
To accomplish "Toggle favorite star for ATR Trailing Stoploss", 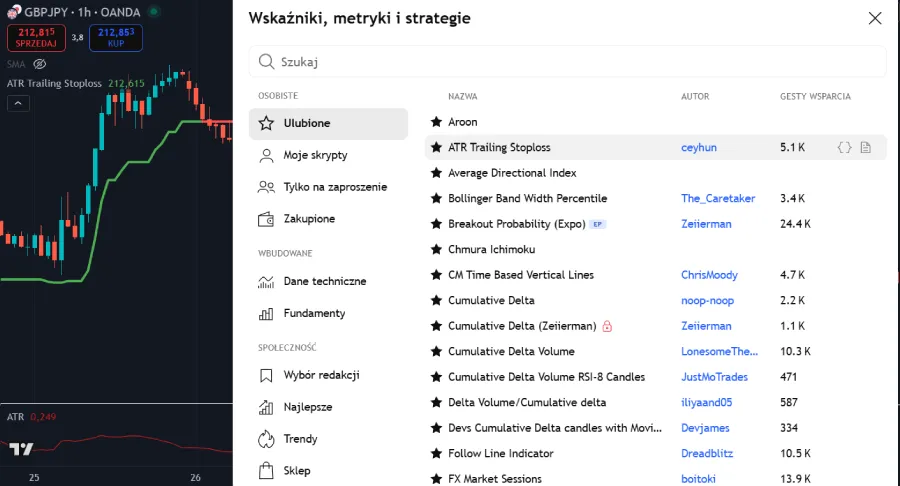I will [436, 147].
